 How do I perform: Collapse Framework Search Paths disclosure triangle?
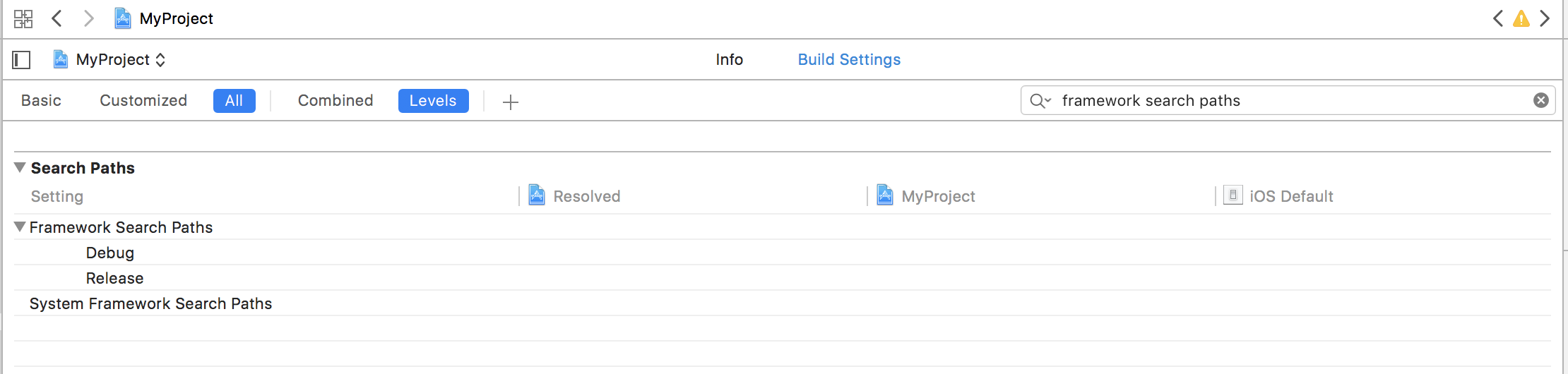pyautogui.click(x=20, y=227)
